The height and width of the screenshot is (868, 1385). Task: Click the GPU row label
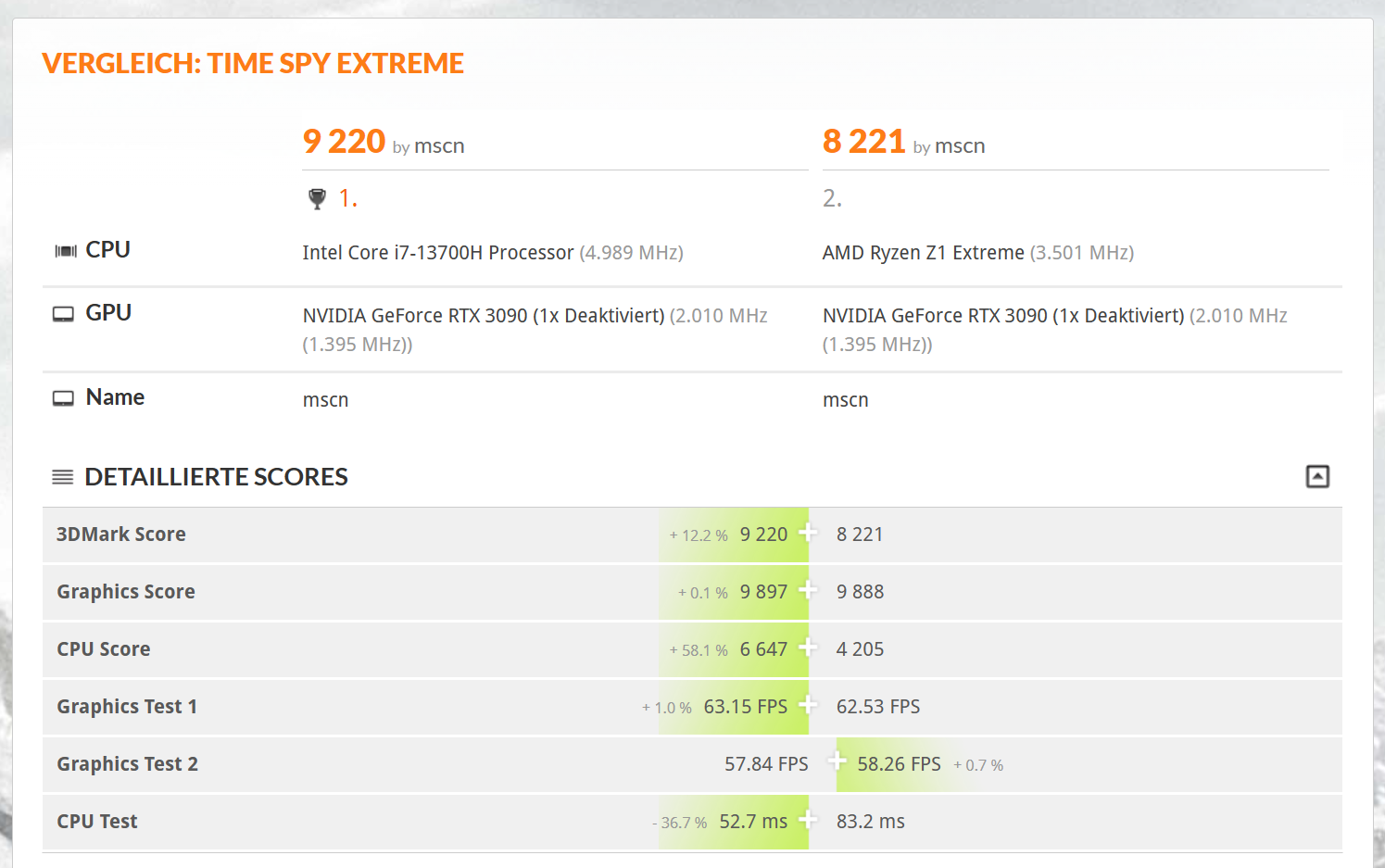(108, 313)
